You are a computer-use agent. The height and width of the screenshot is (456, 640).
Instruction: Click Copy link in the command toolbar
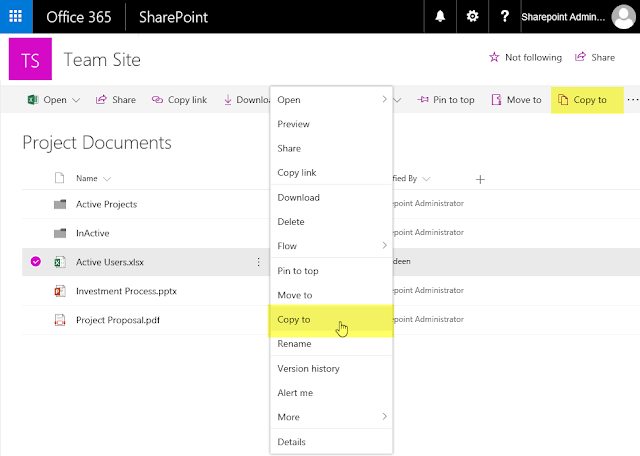tap(179, 100)
